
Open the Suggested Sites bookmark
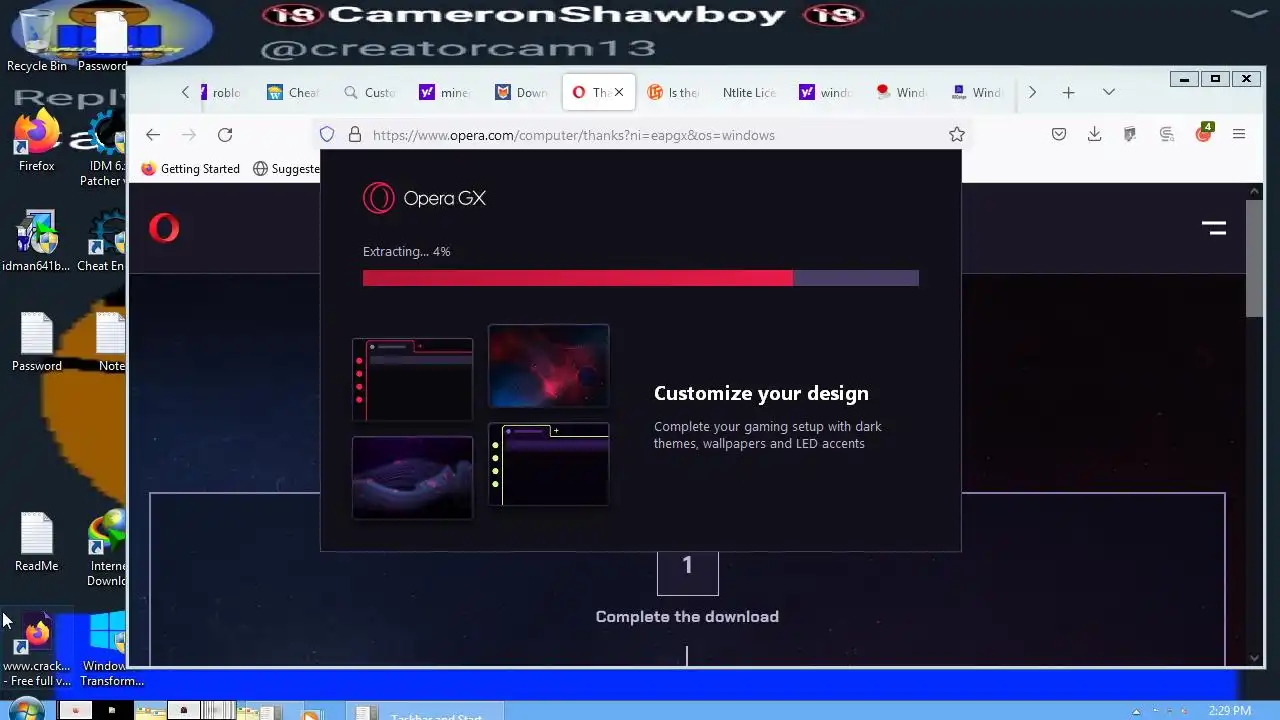(286, 169)
